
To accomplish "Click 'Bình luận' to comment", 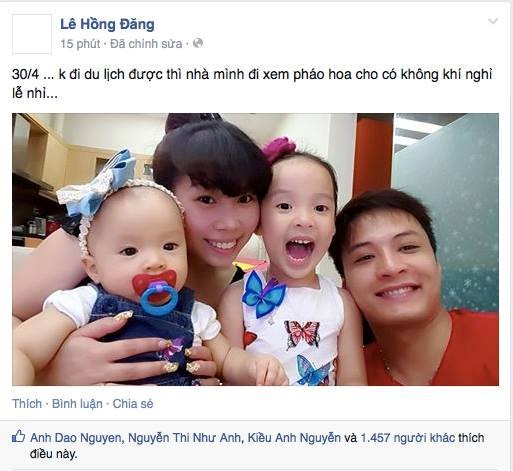I will pos(77,404).
